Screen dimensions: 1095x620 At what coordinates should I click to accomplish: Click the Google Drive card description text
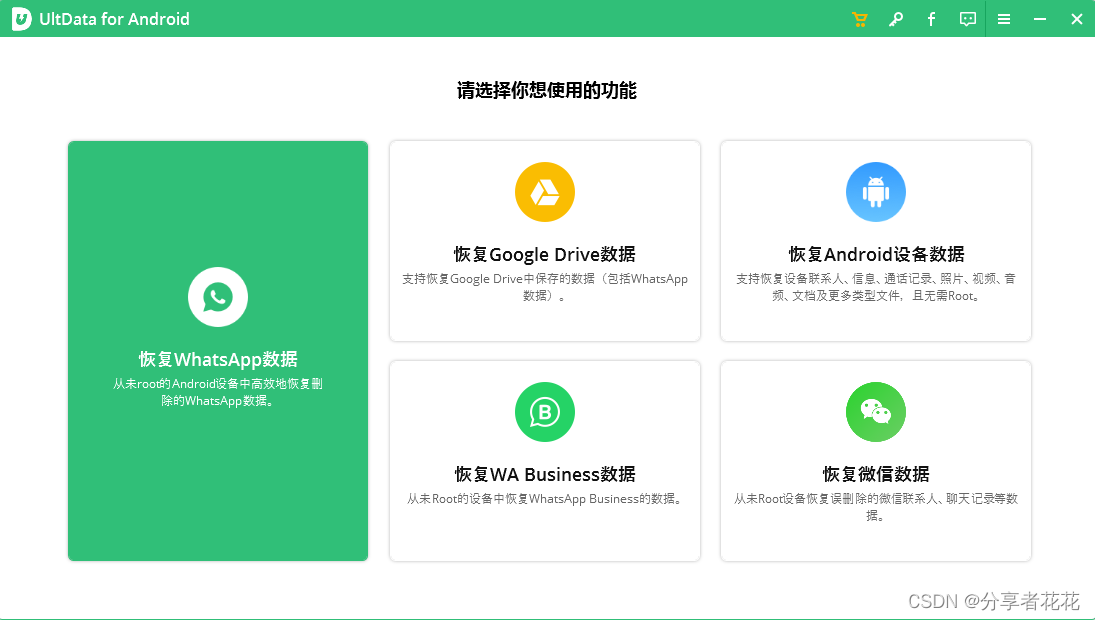(x=545, y=287)
